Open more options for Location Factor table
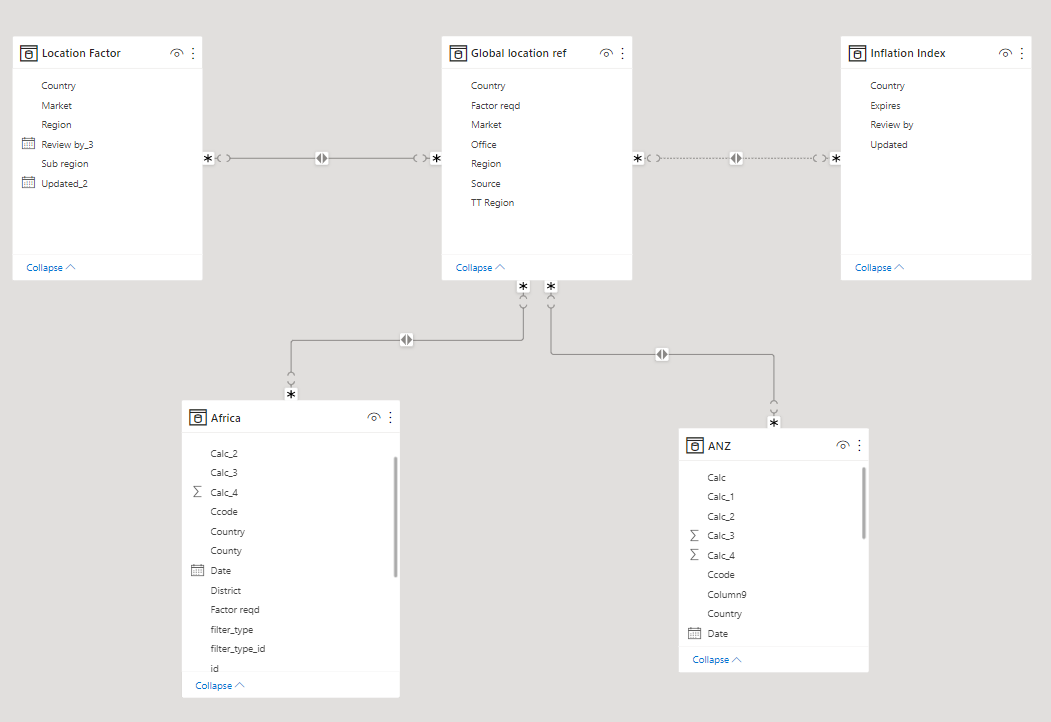Screen dimensions: 1051x722 [x=193, y=53]
